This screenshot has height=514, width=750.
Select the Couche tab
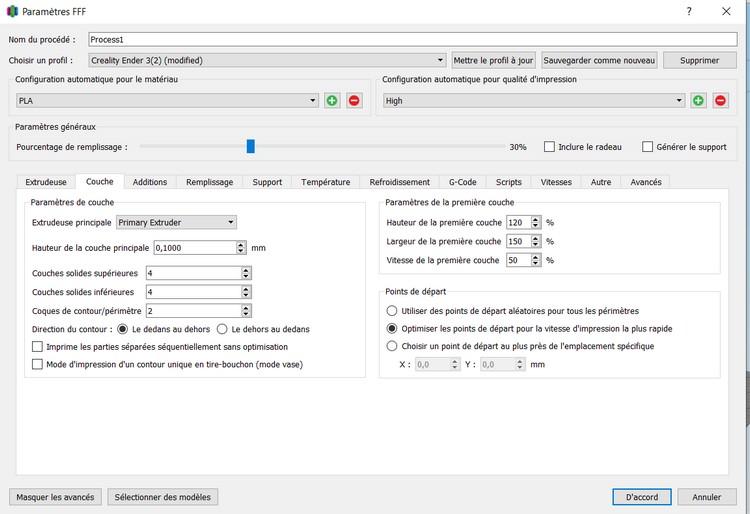pyautogui.click(x=99, y=181)
